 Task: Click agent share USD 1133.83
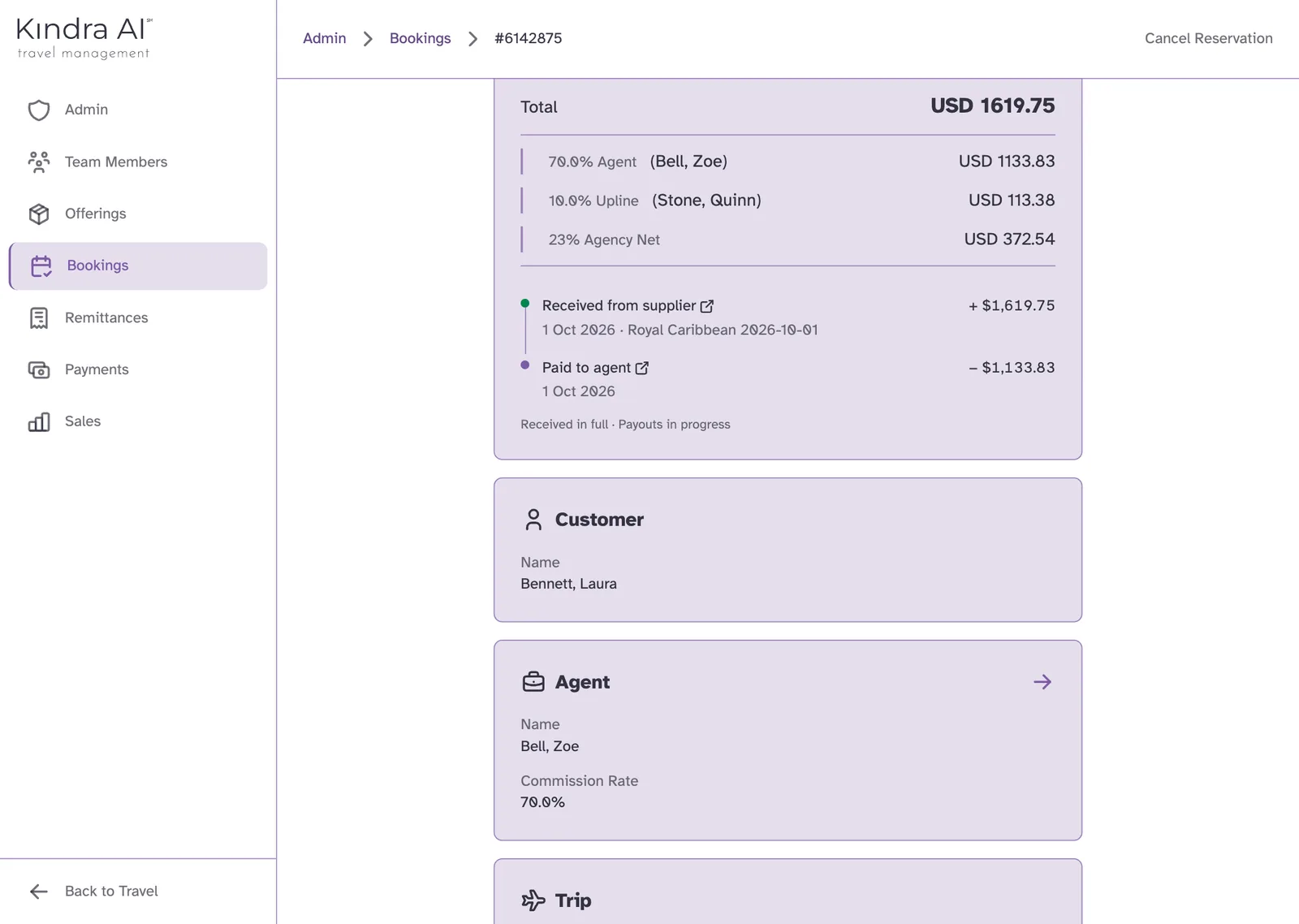pyautogui.click(x=1007, y=161)
